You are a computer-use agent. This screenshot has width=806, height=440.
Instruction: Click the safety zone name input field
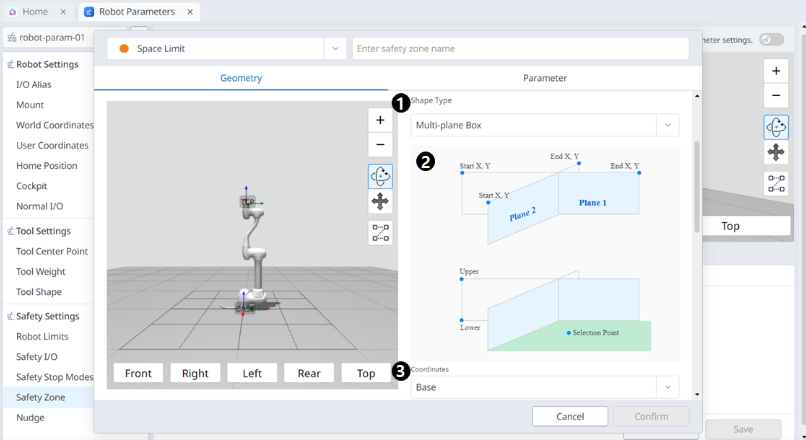click(520, 48)
